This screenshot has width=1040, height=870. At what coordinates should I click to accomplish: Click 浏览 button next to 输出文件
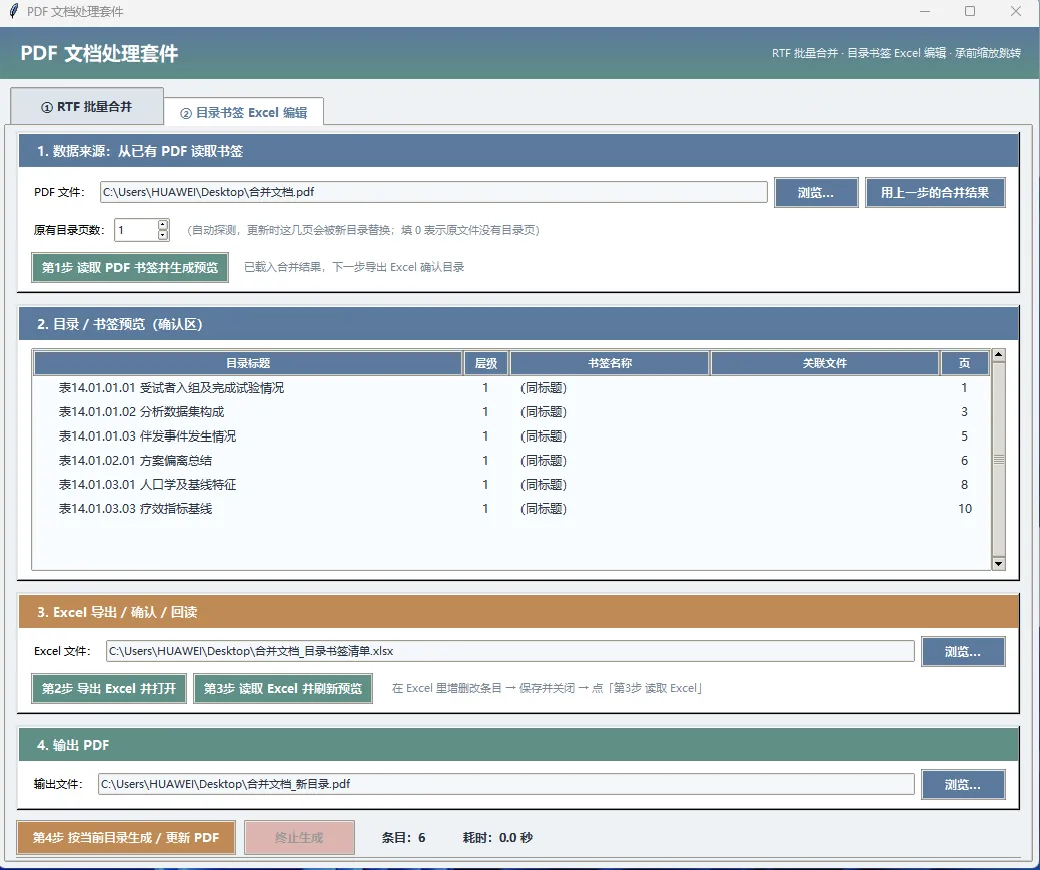pyautogui.click(x=962, y=784)
